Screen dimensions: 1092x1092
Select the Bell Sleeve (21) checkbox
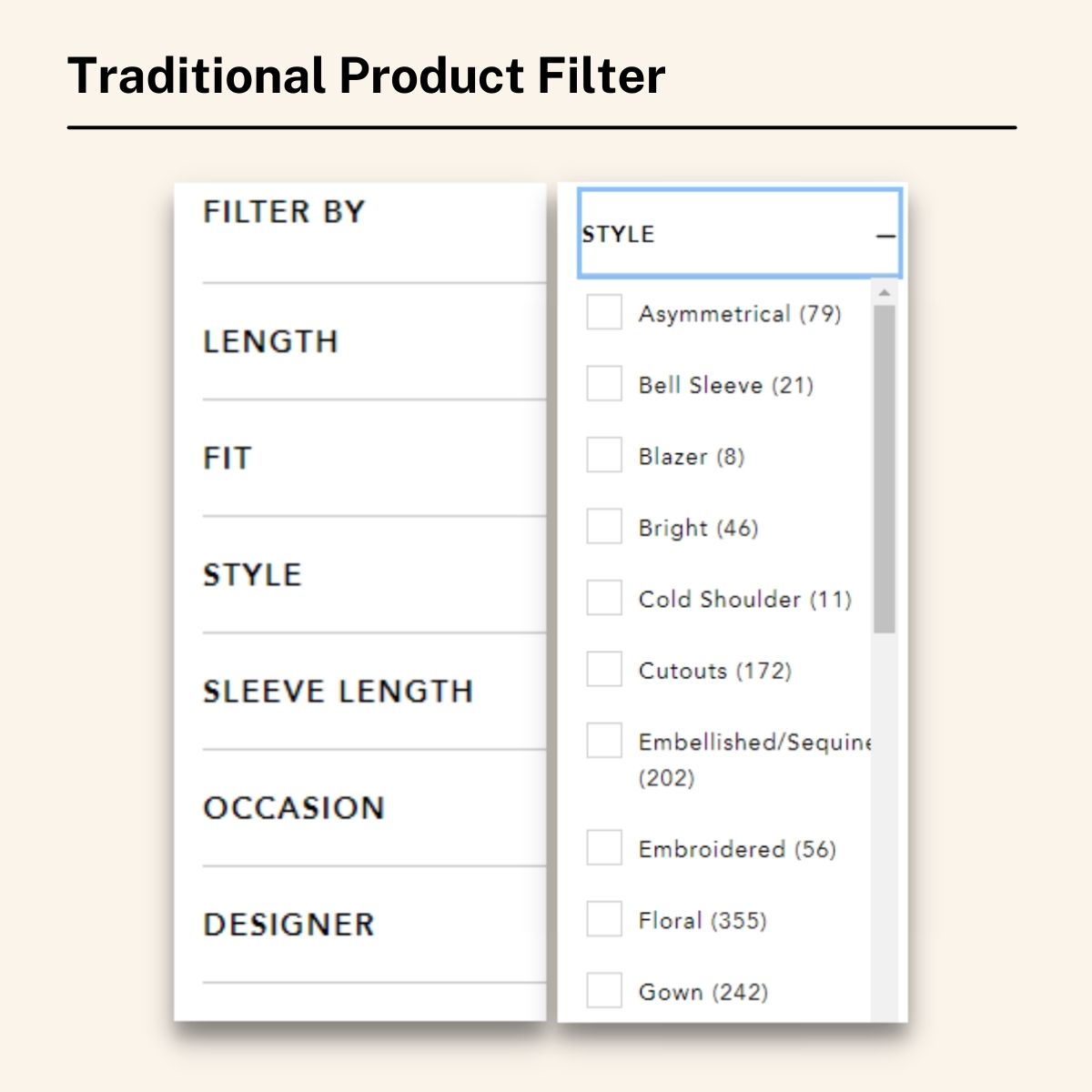coord(603,384)
